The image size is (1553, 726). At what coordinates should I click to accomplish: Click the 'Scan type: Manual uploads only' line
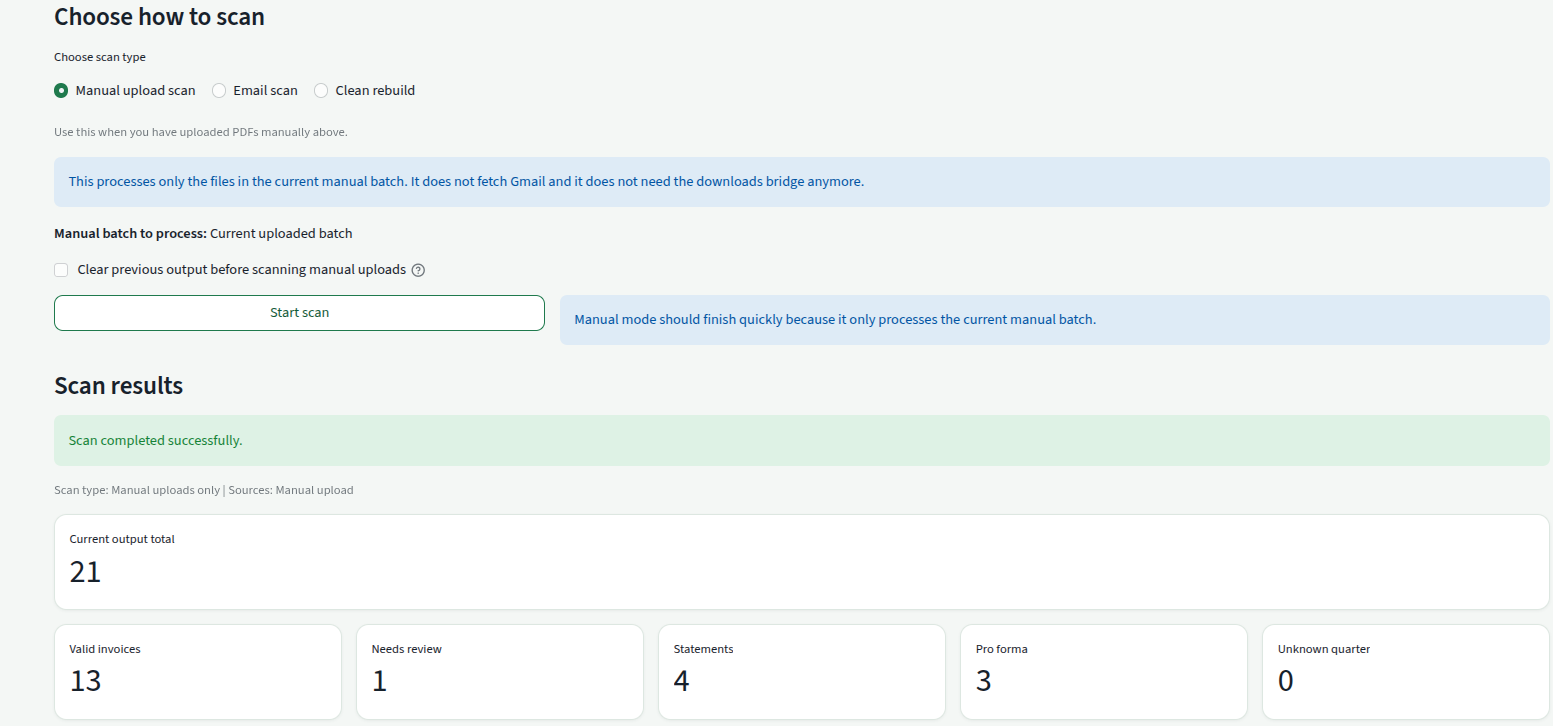point(203,490)
